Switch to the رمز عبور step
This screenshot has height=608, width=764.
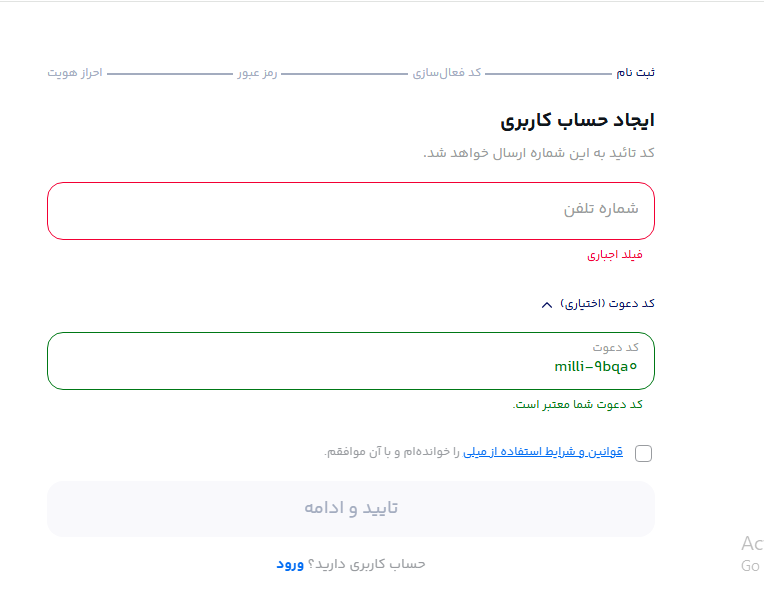coord(257,73)
